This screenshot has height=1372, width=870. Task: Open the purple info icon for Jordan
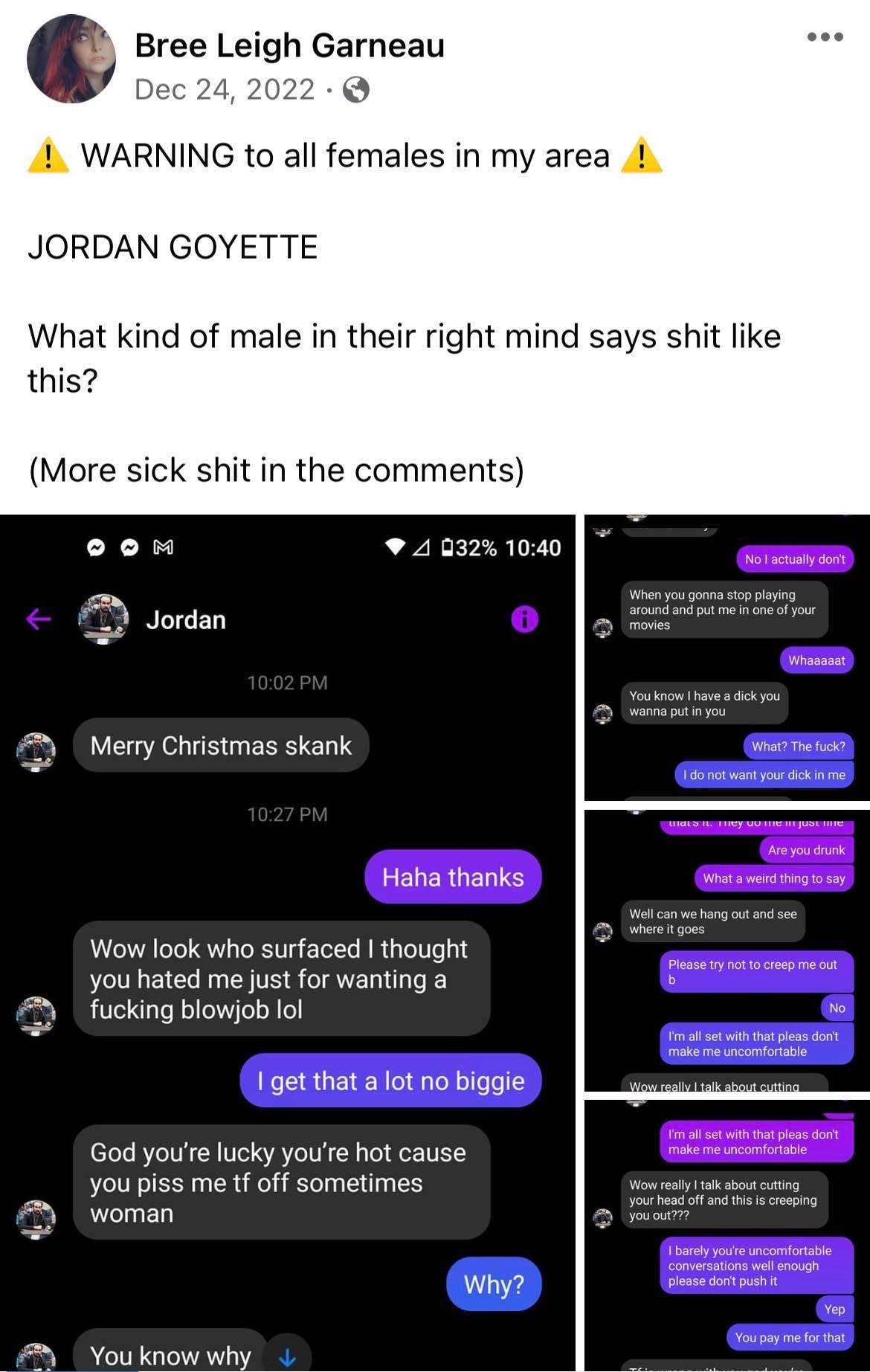tap(524, 619)
